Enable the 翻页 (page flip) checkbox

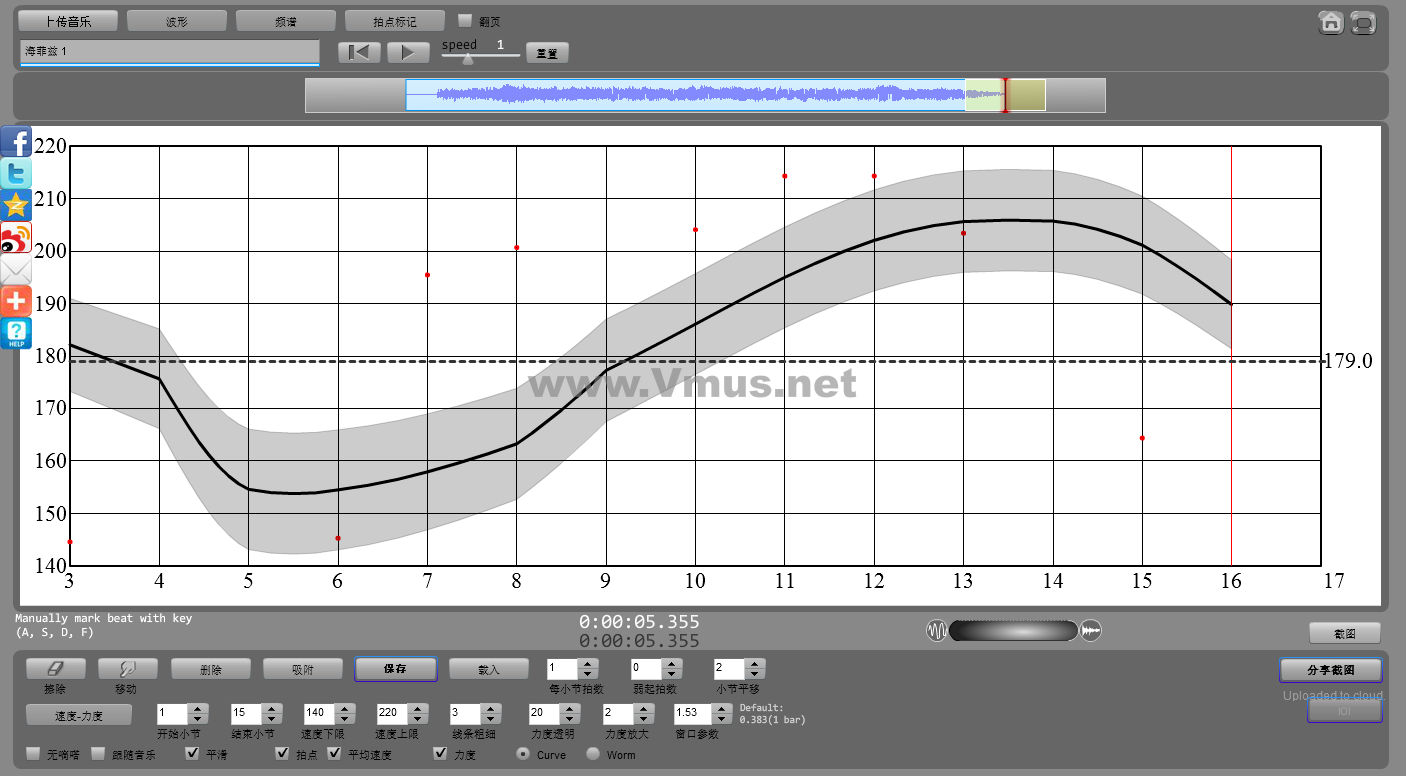click(464, 20)
